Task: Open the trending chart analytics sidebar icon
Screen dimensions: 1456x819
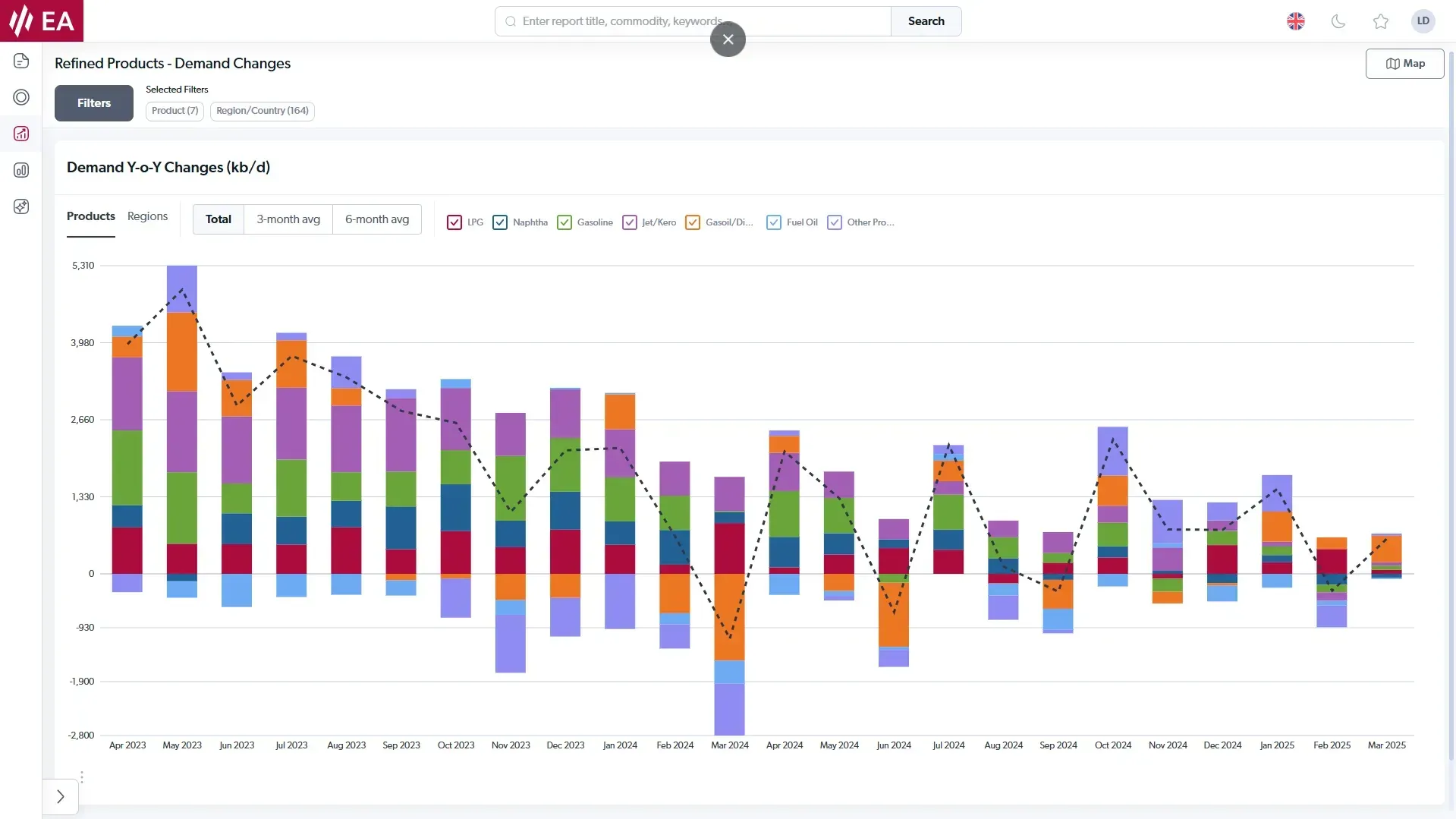Action: click(x=21, y=134)
